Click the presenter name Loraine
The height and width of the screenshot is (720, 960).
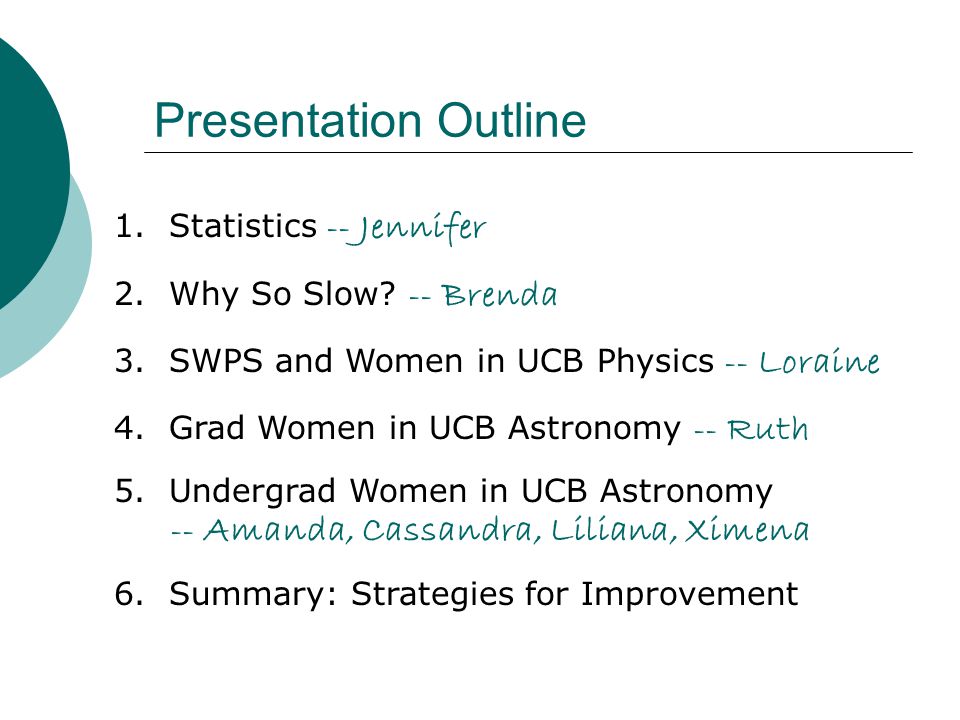point(820,361)
